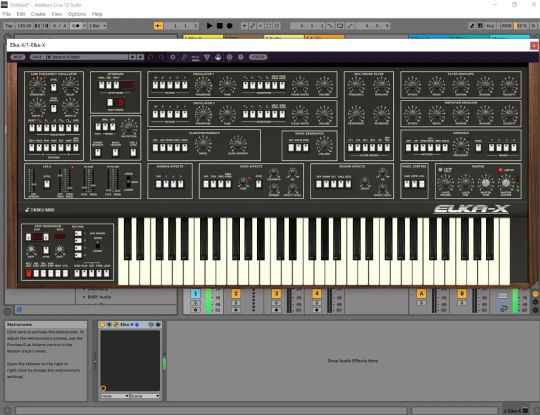Click the orange Back to Arrangement button
The height and width of the screenshot is (415, 540).
(158, 26)
